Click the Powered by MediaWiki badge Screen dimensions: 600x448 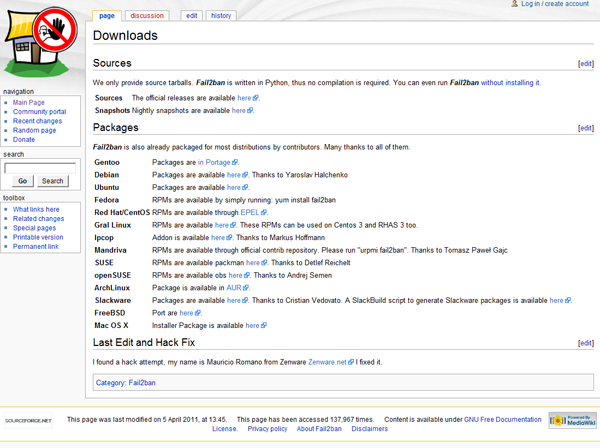[572, 420]
